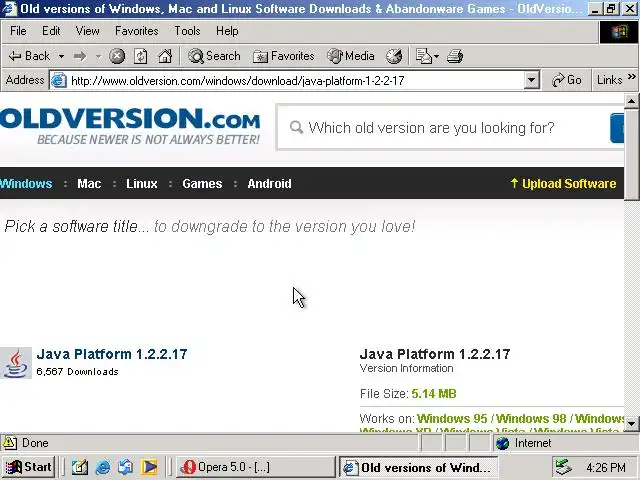Expand the address bar dropdown
The width and height of the screenshot is (640, 480).
531,80
